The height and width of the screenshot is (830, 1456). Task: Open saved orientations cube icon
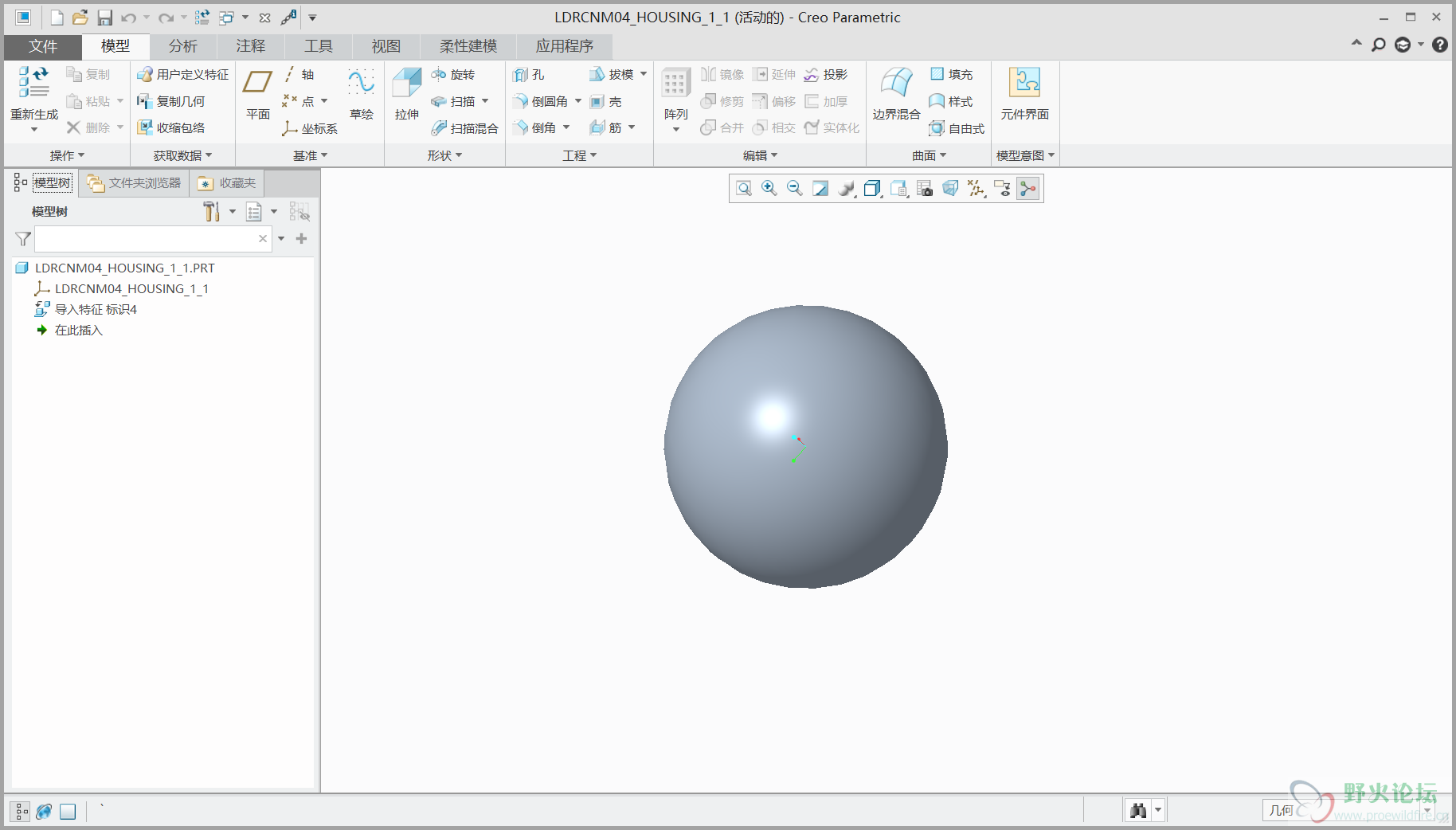(x=873, y=189)
